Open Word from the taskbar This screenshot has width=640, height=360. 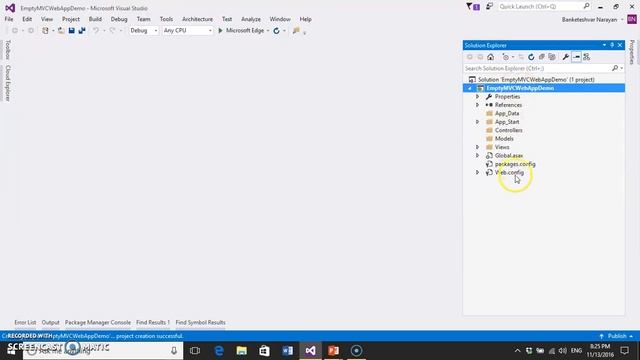click(287, 350)
